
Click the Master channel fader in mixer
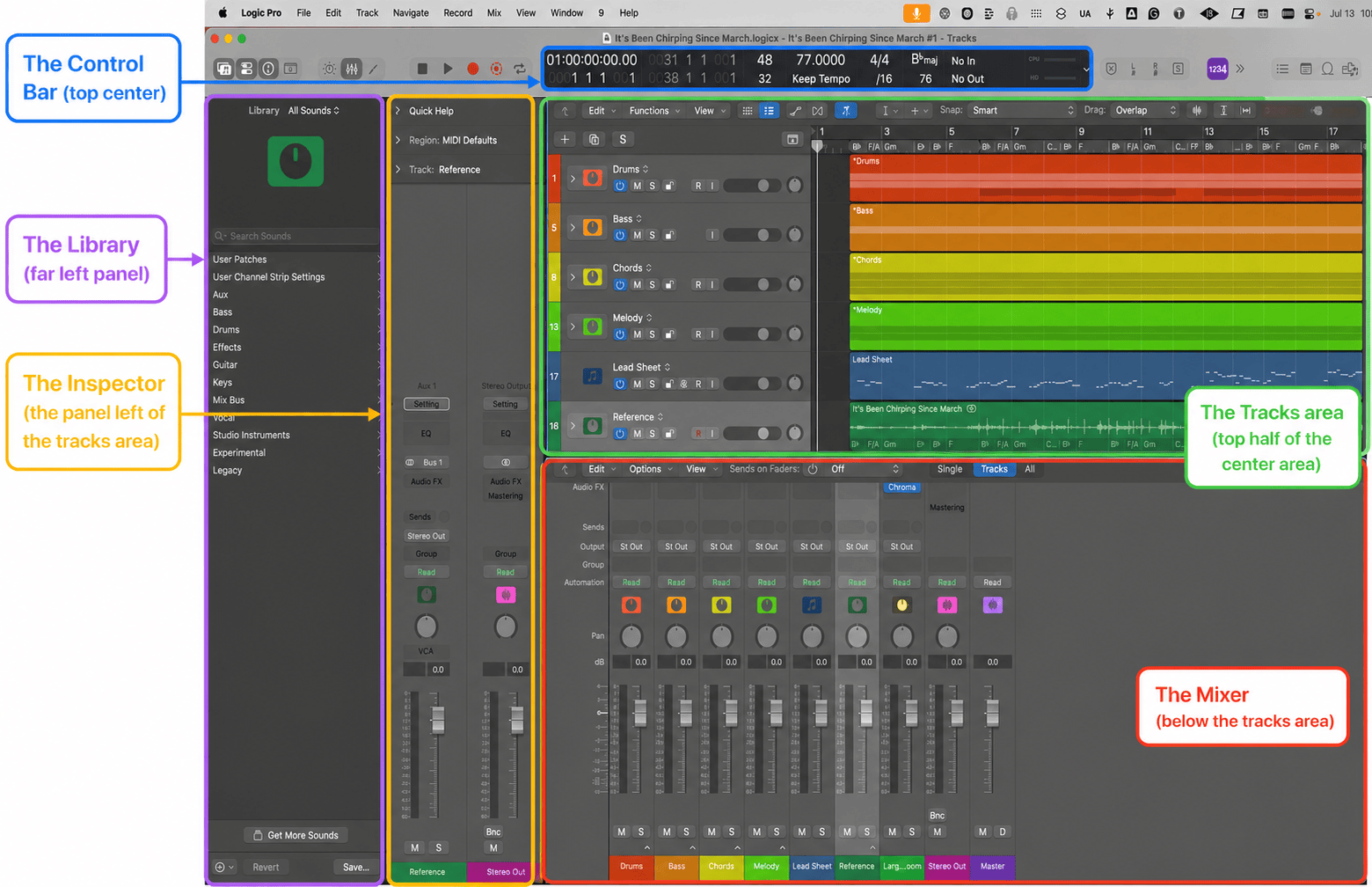coord(992,711)
